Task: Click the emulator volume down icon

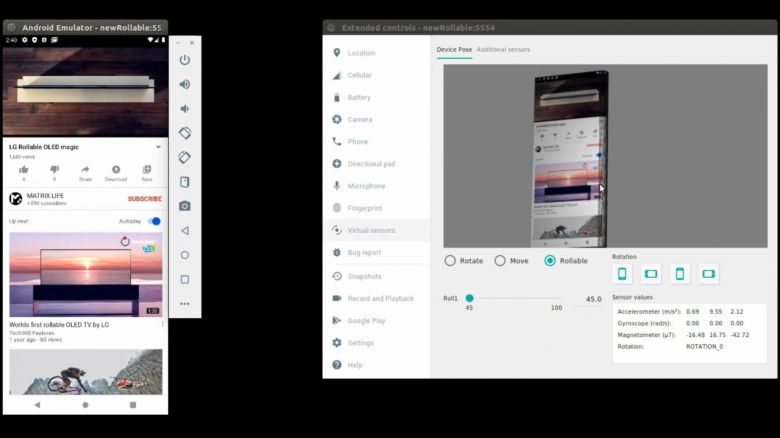Action: point(185,108)
